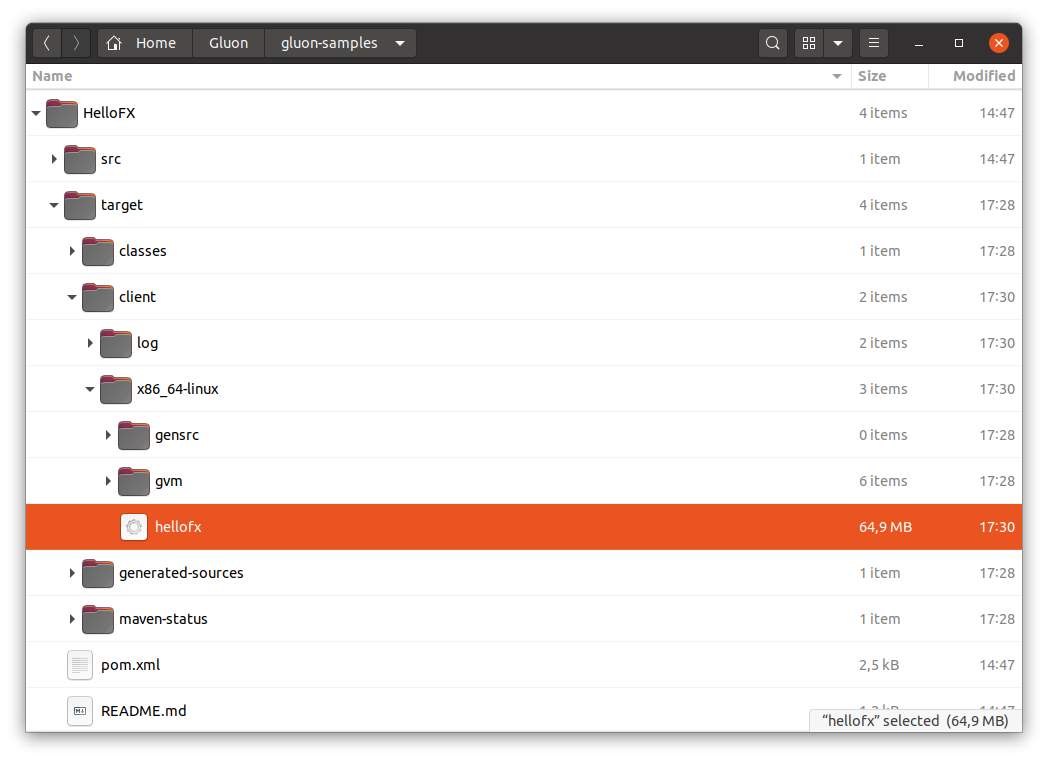Screen dimensions: 1048x761
Task: Click 6 items size of gvm
Action: point(883,481)
